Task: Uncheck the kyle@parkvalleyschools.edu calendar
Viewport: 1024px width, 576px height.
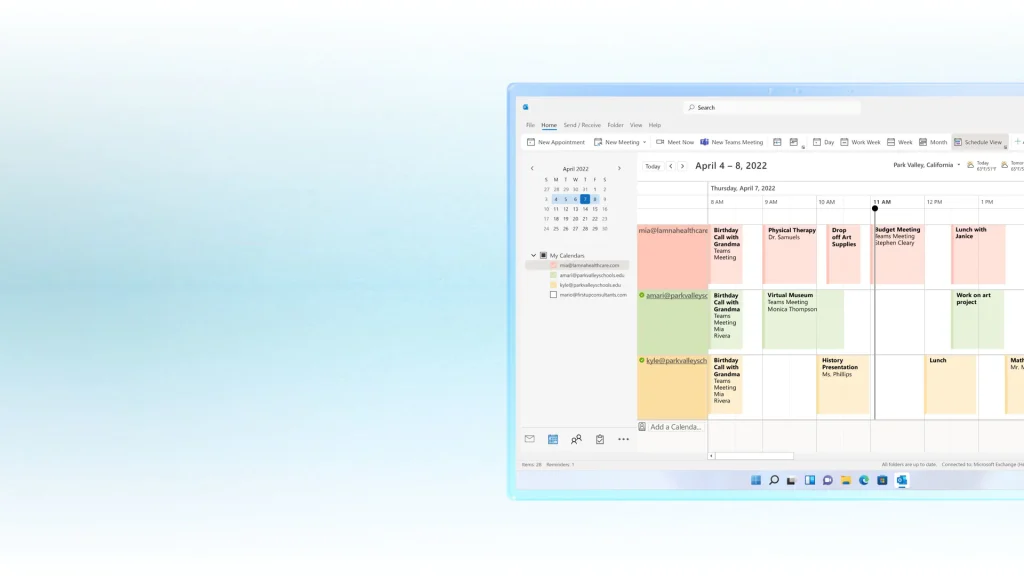Action: click(553, 285)
